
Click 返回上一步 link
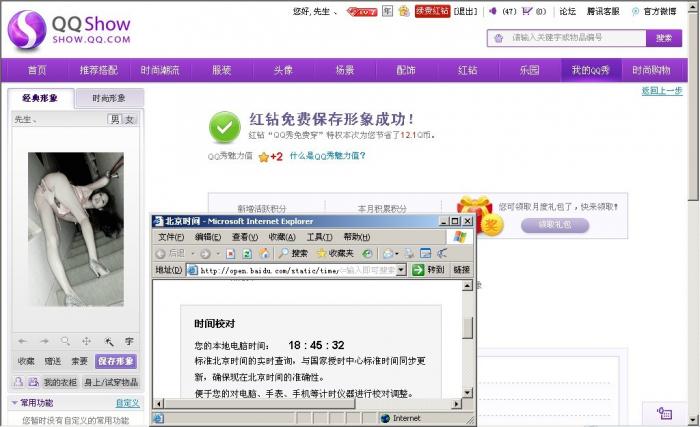tap(662, 91)
